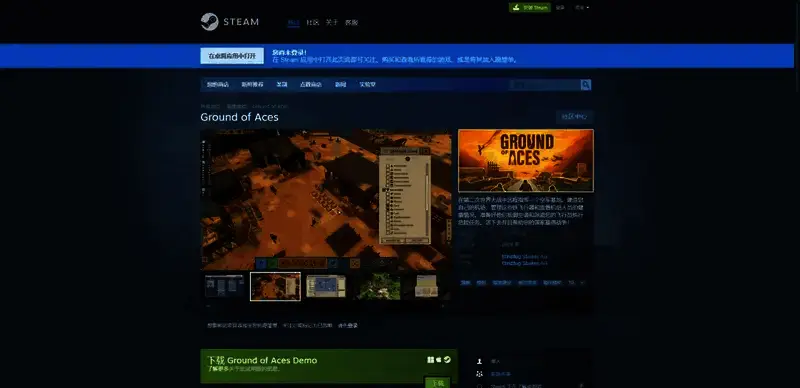
Task: Expand the full tag list with plus button
Action: [582, 282]
